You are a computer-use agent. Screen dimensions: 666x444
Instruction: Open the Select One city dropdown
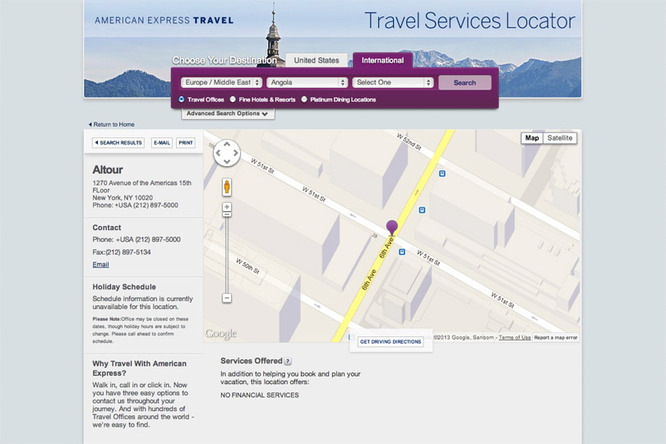click(x=393, y=82)
